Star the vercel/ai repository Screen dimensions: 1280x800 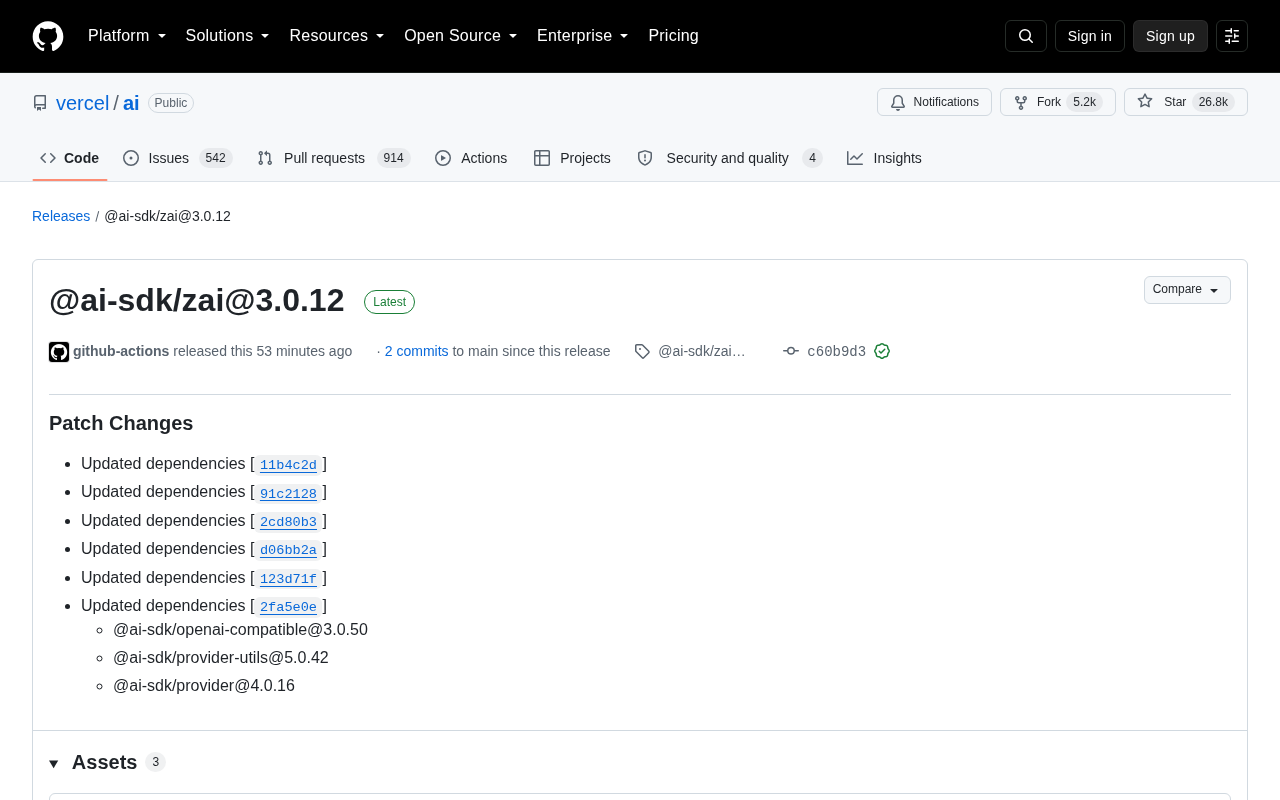point(1186,102)
